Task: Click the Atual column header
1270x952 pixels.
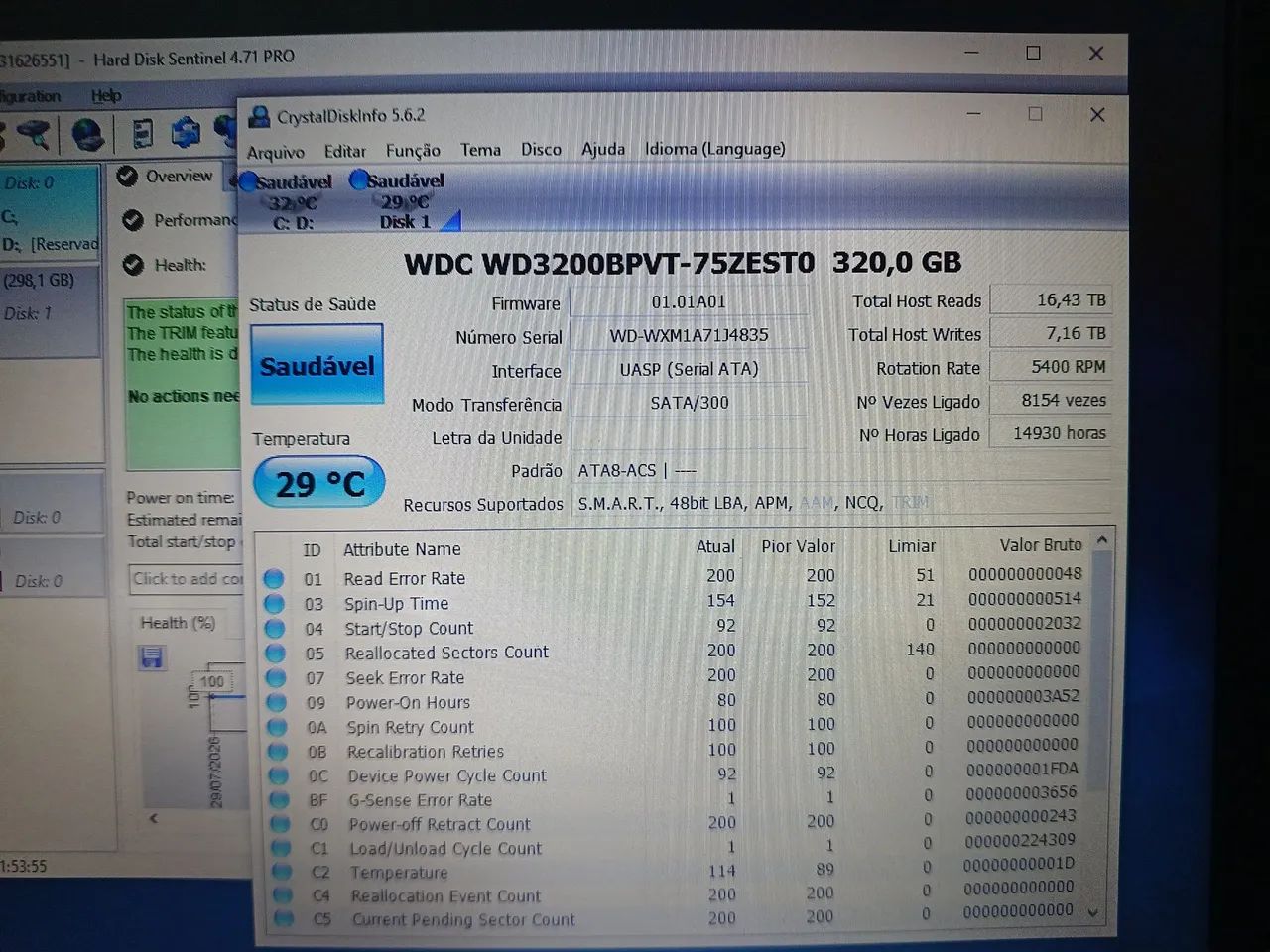Action: pyautogui.click(x=715, y=546)
